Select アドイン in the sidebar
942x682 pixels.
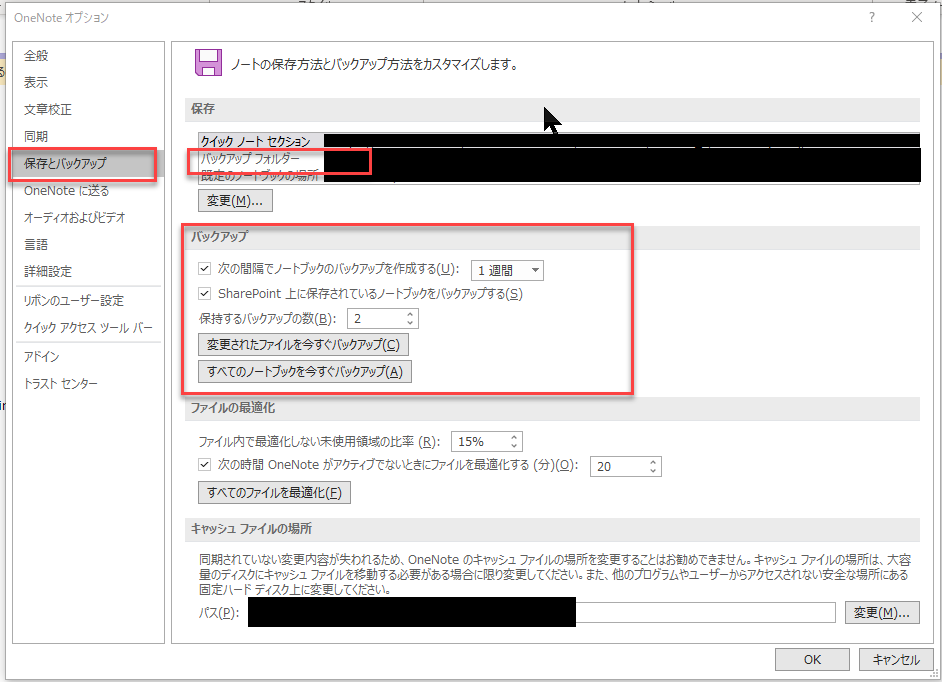[x=41, y=356]
